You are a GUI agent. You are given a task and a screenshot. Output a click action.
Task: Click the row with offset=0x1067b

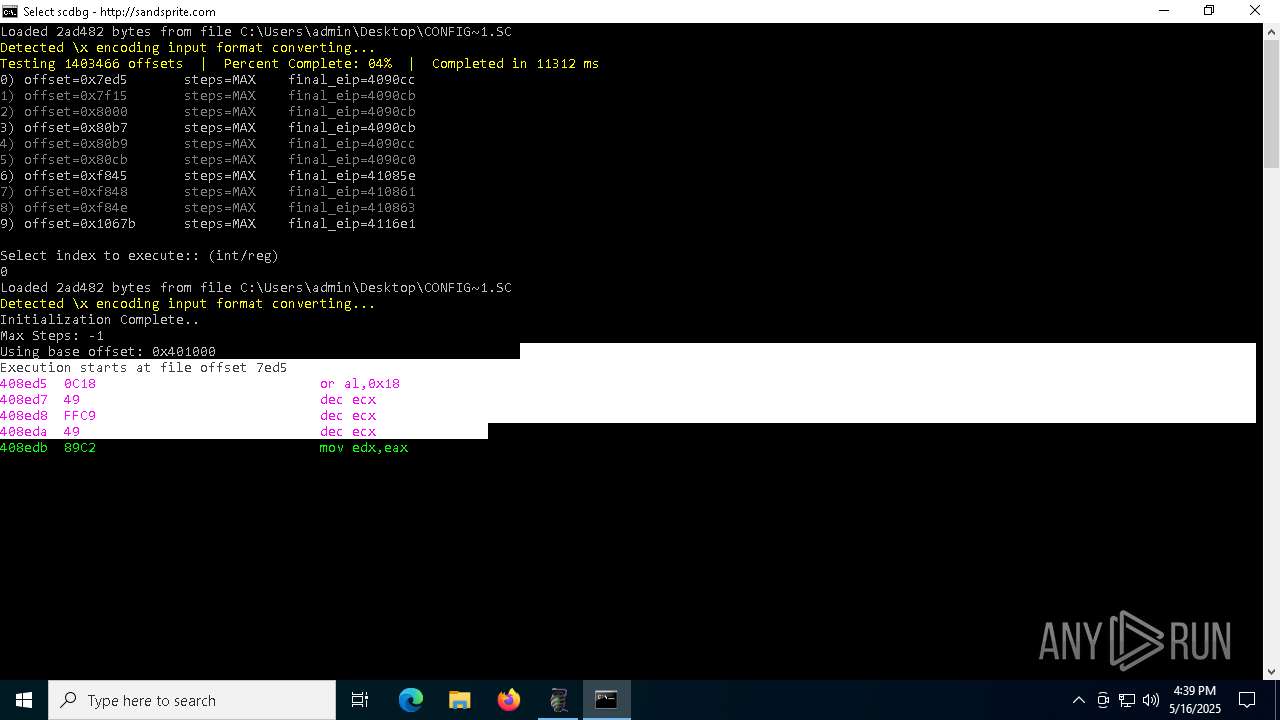[208, 224]
